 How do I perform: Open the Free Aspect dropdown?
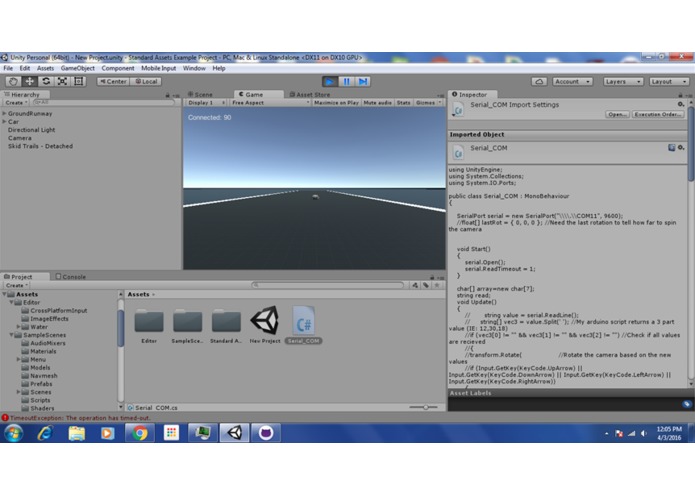269,103
